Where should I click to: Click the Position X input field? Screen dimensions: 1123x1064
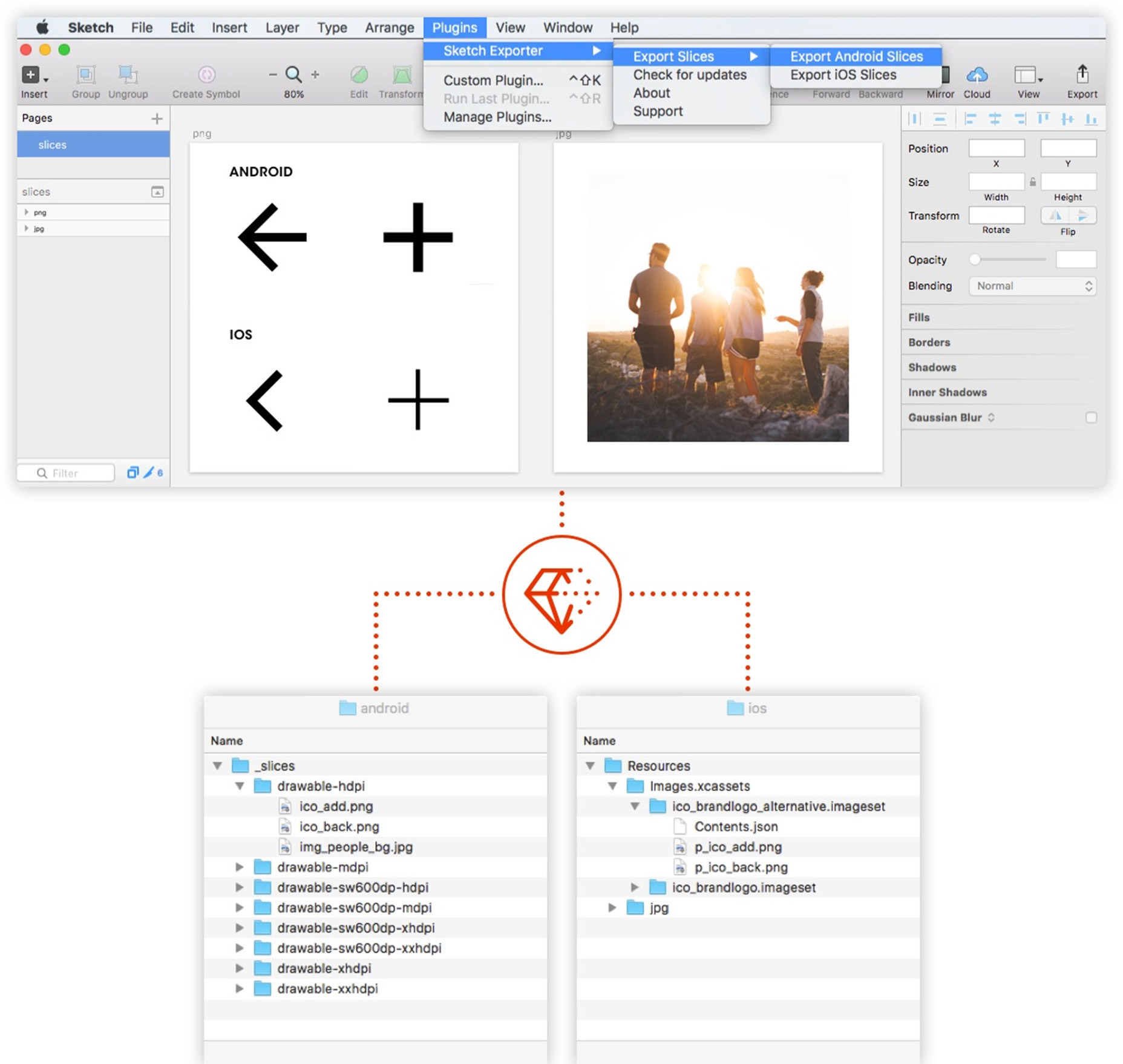(x=996, y=148)
